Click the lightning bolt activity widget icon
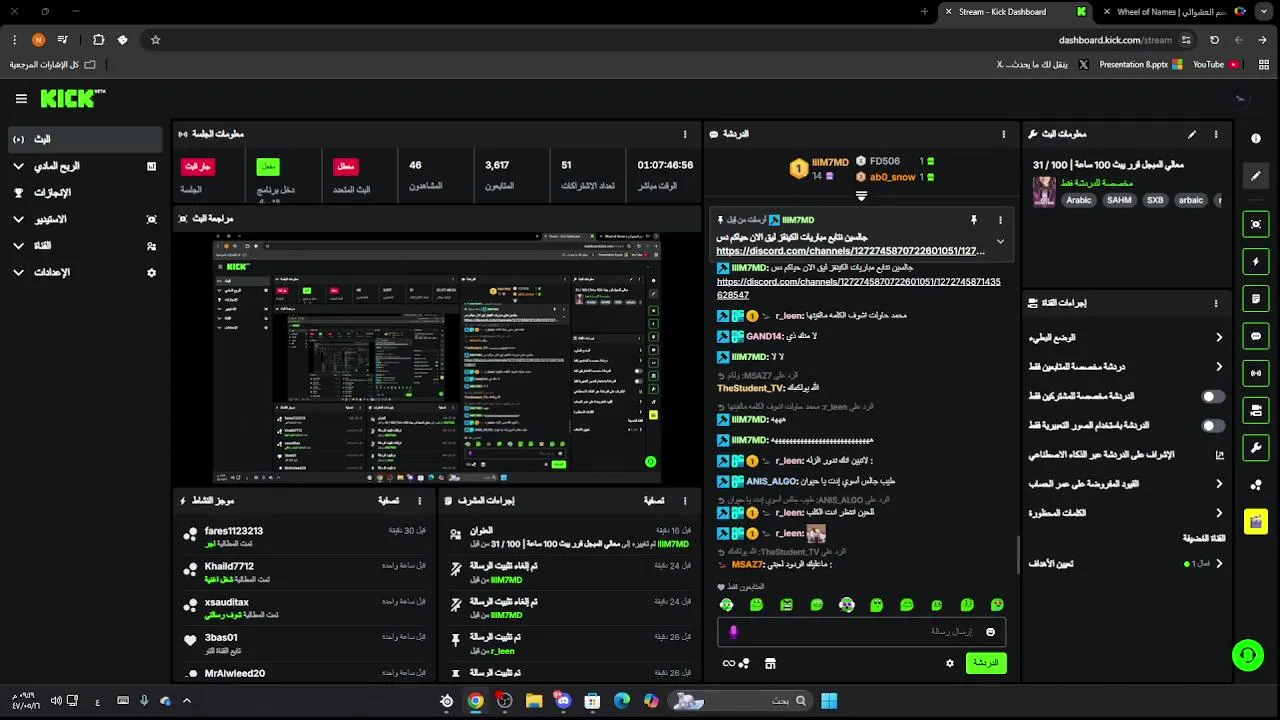 pyautogui.click(x=1256, y=261)
